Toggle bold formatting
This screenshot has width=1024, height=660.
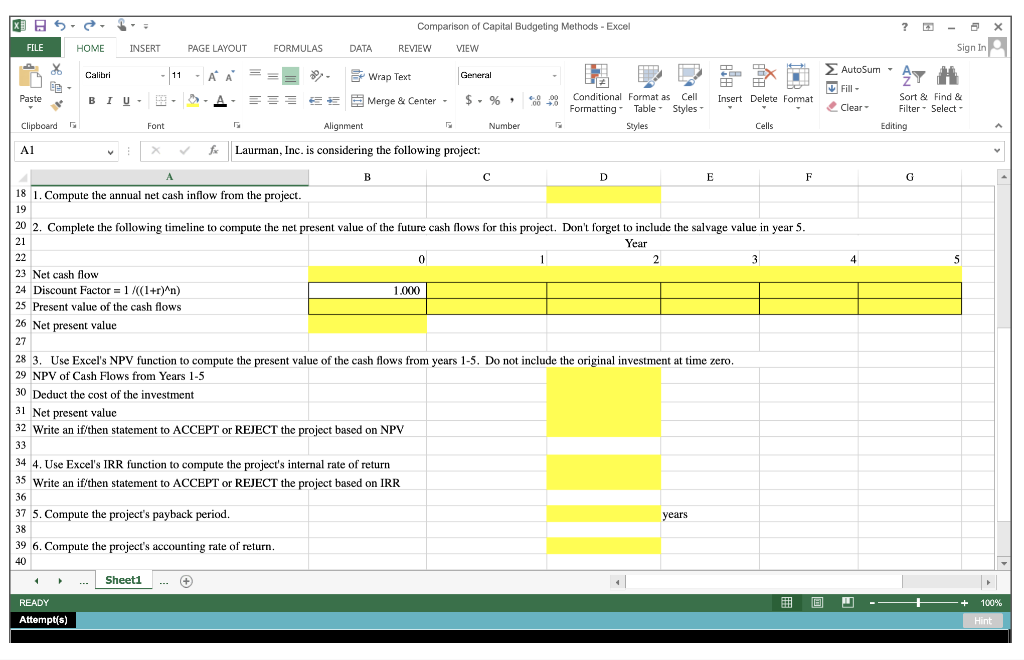pos(90,102)
